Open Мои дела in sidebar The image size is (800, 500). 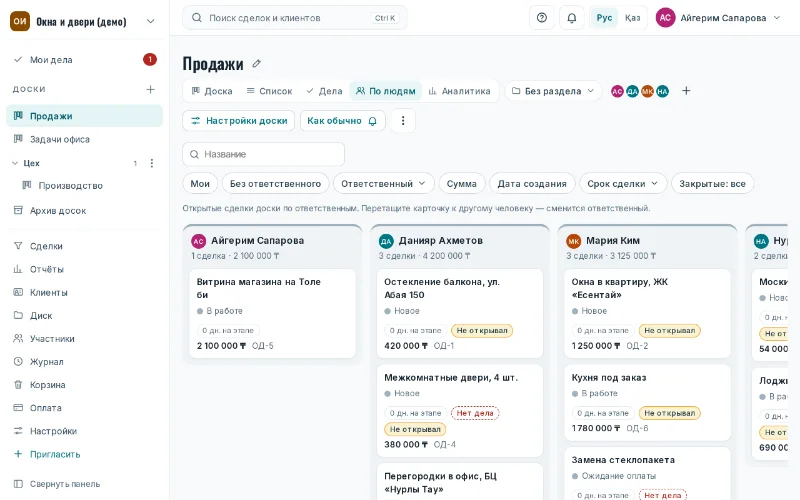pyautogui.click(x=84, y=60)
